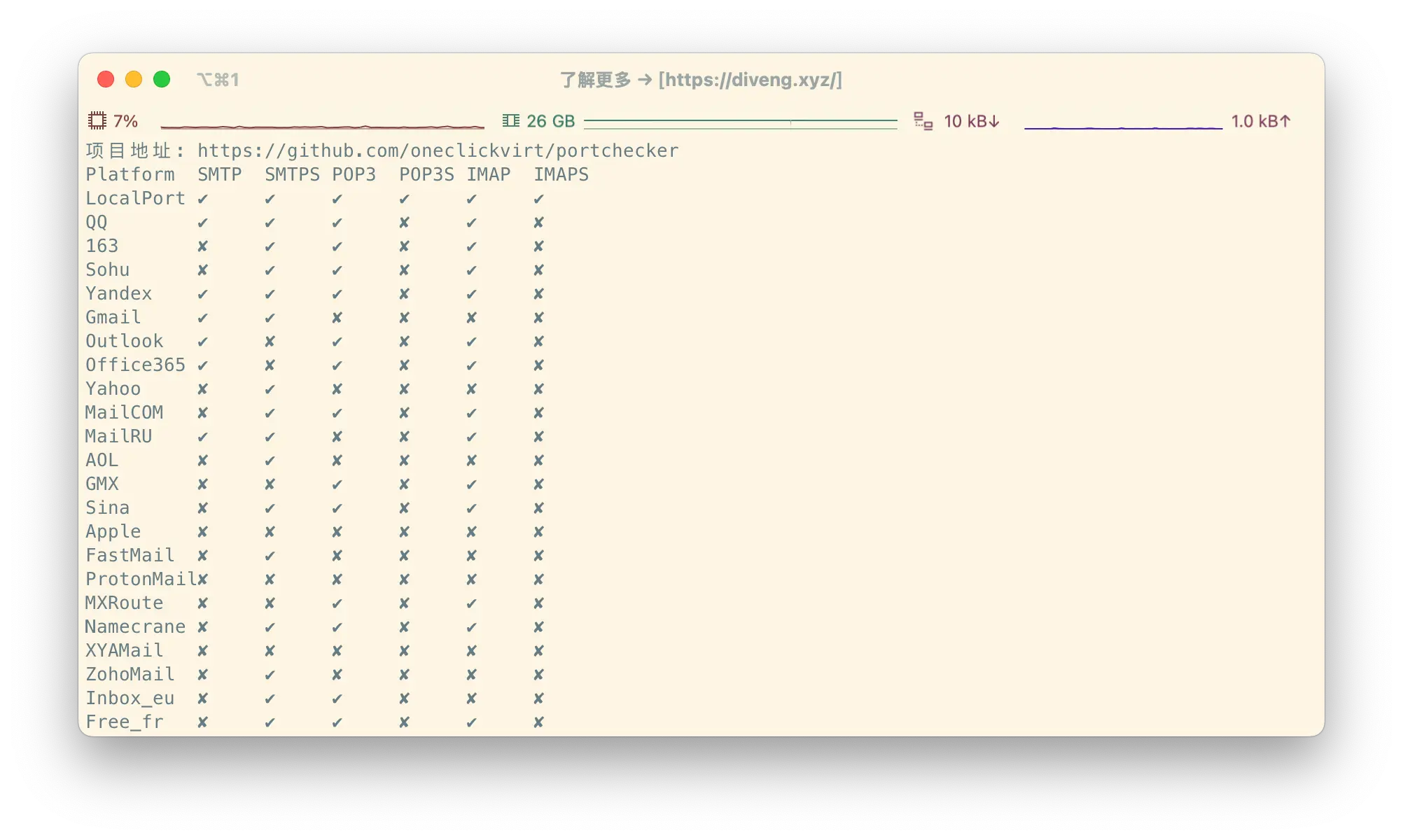Click the Yandex row label
The height and width of the screenshot is (840, 1403).
119,293
